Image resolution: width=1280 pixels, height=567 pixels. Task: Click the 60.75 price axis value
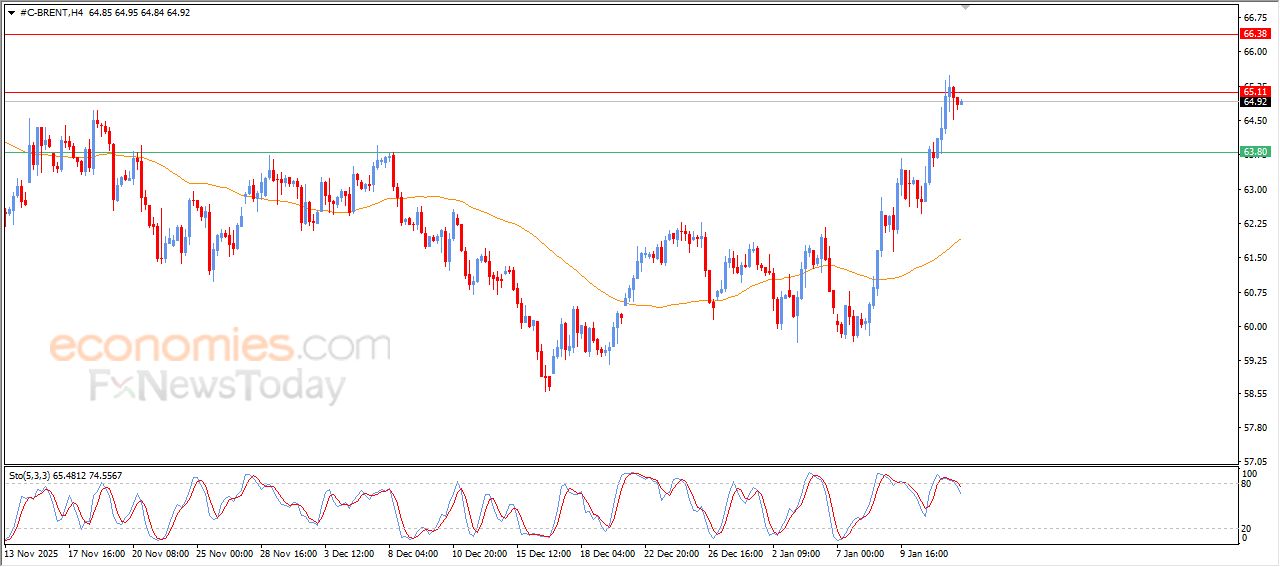tap(1255, 292)
